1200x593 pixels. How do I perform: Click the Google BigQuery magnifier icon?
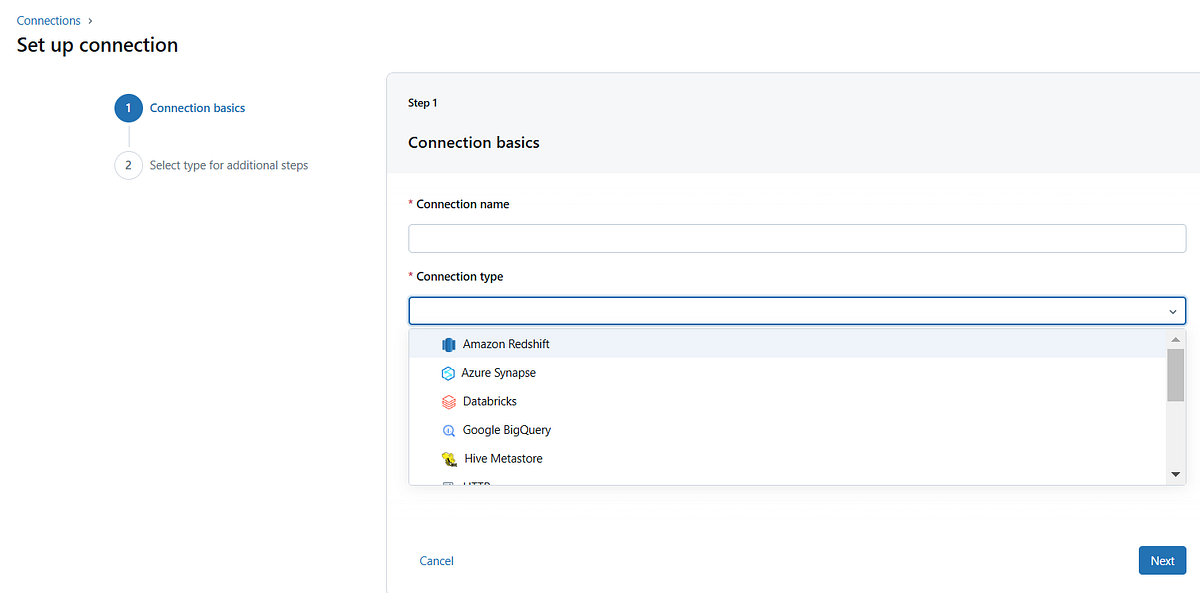click(448, 429)
